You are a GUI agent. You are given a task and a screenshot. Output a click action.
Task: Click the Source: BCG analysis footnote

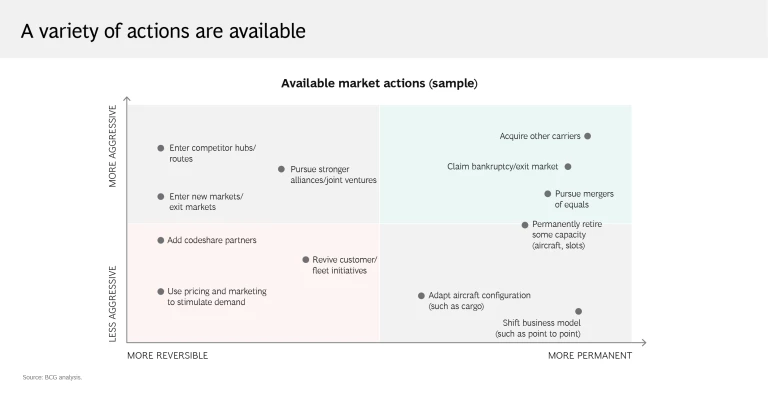click(52, 377)
